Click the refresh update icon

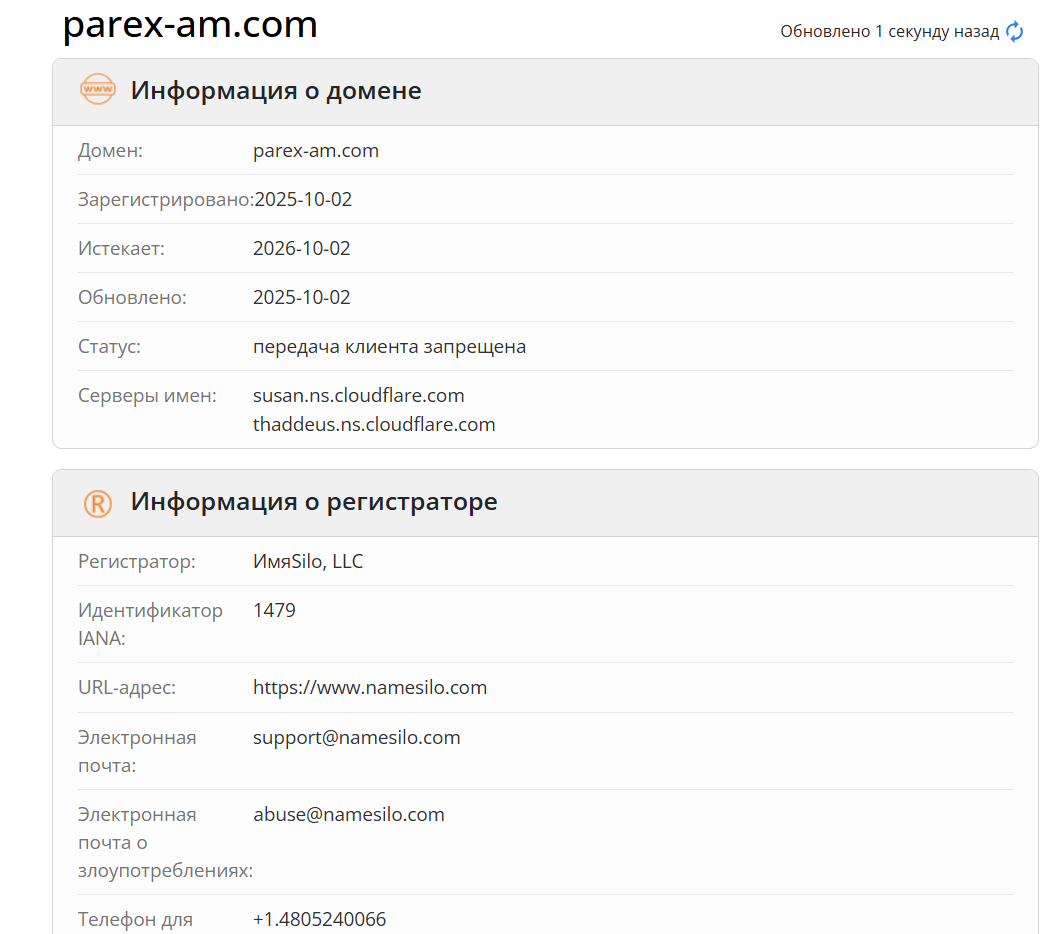(x=1014, y=31)
